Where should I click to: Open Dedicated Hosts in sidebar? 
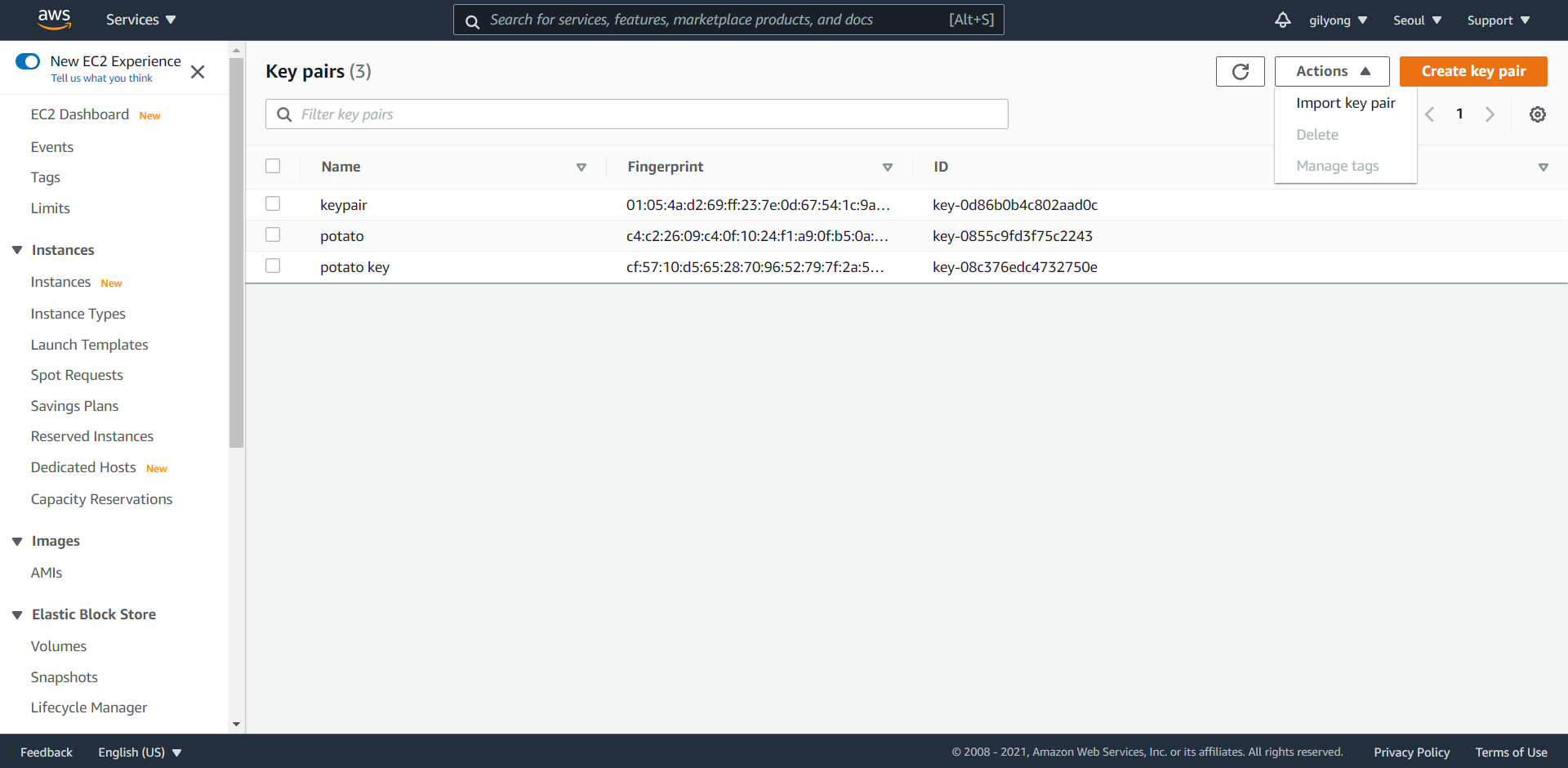(x=83, y=467)
